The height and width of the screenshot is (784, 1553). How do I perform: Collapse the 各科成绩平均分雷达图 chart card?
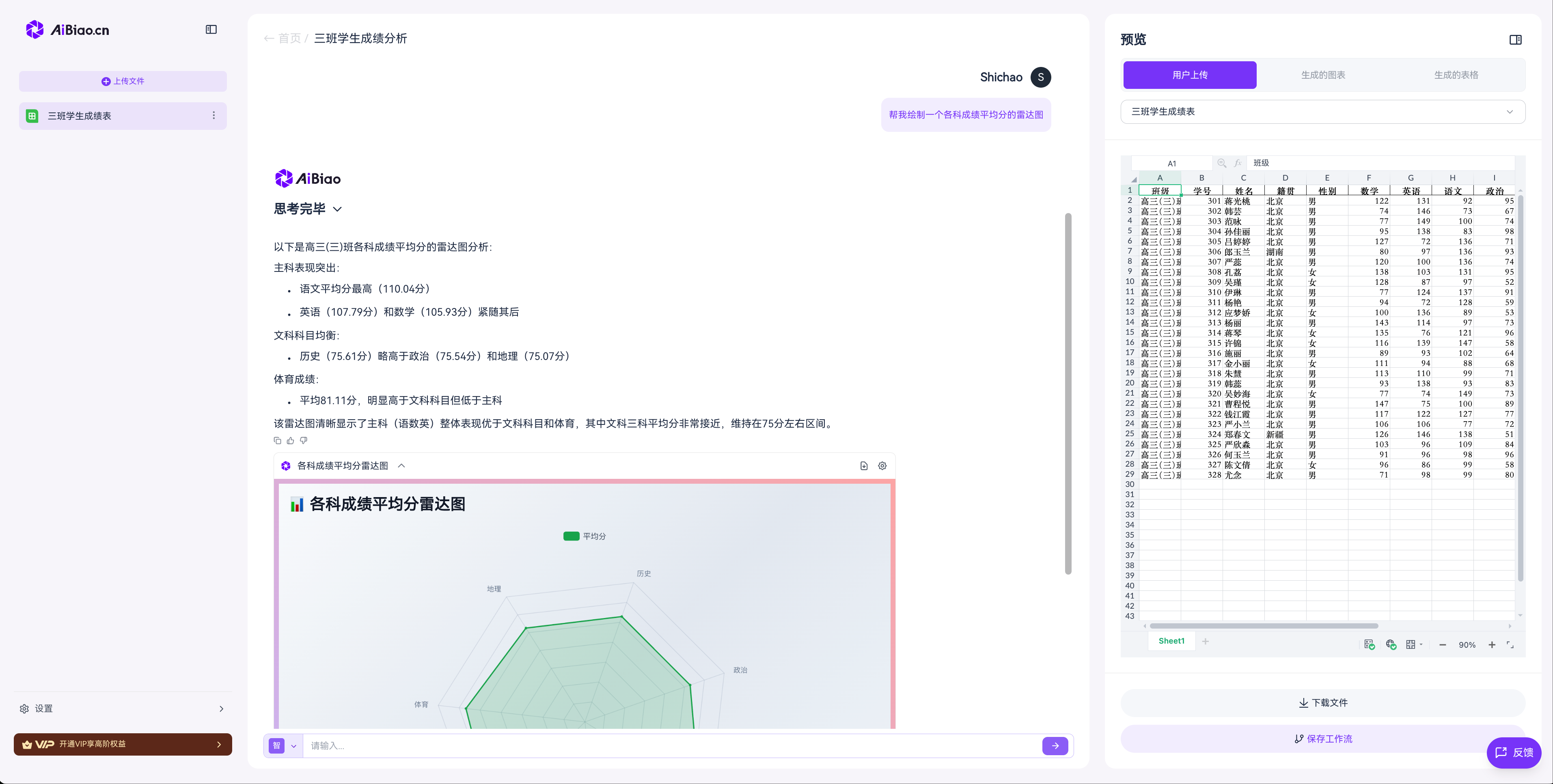(401, 466)
